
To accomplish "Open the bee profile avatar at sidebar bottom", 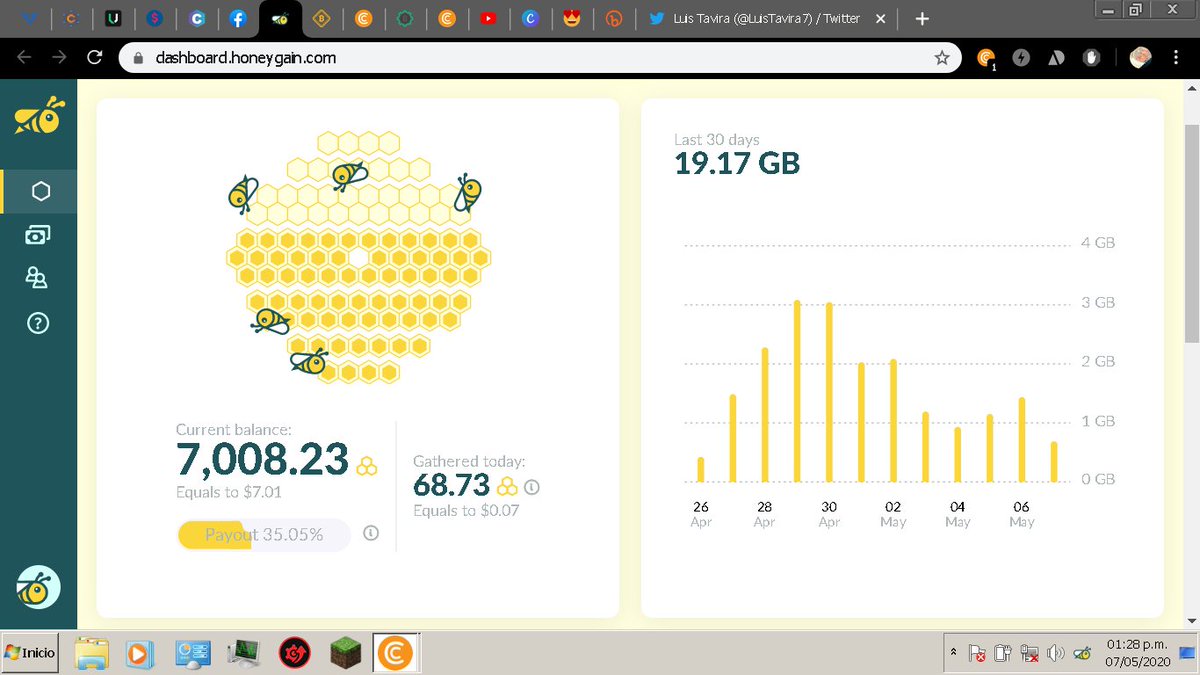I will click(39, 588).
